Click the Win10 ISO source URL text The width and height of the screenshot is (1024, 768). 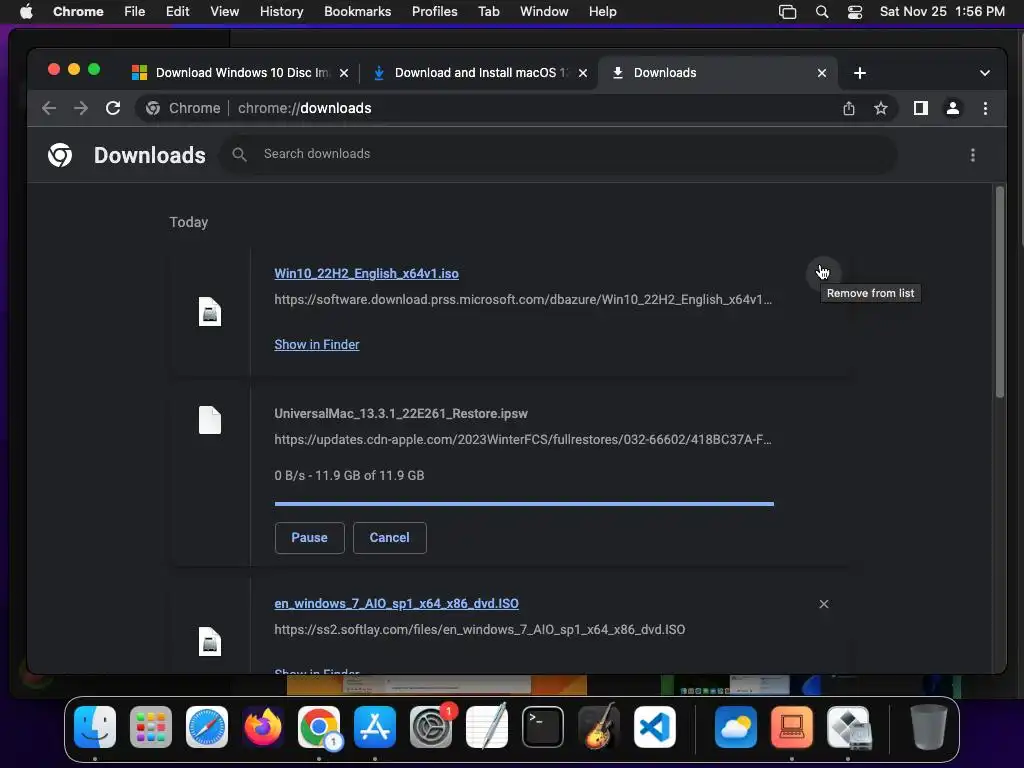pos(523,300)
